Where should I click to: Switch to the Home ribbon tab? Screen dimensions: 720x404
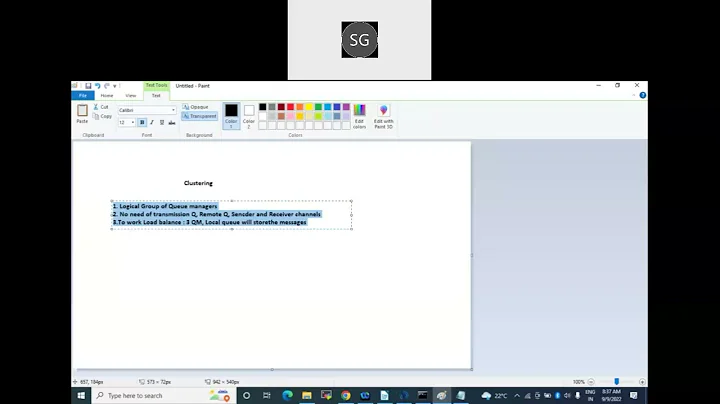[x=107, y=95]
